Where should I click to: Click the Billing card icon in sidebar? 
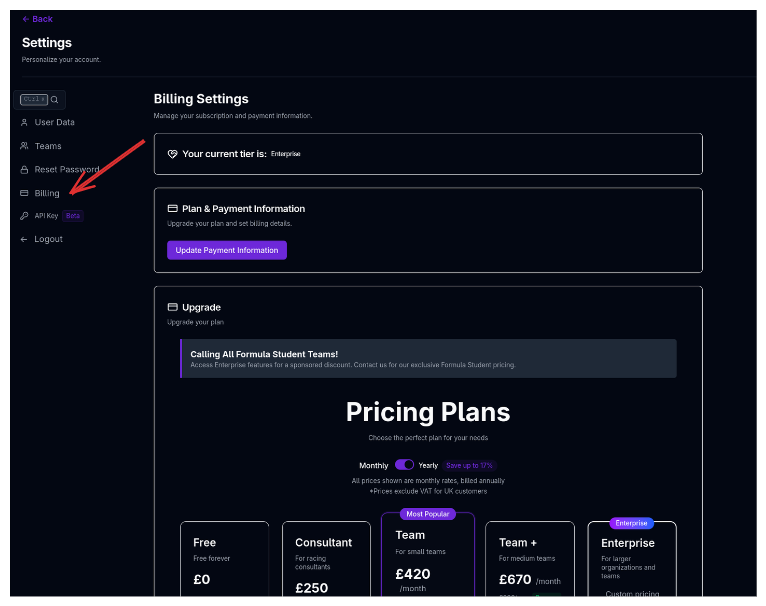tap(24, 193)
